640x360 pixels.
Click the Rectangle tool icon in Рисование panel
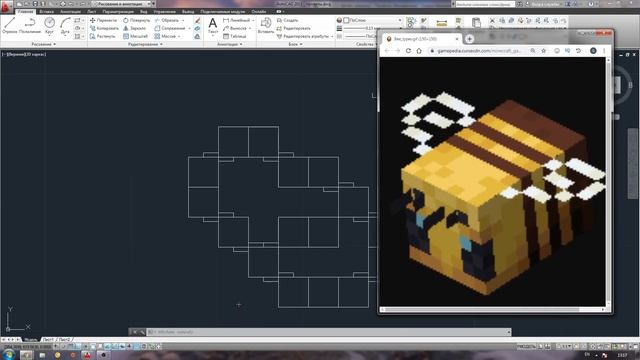pos(78,20)
